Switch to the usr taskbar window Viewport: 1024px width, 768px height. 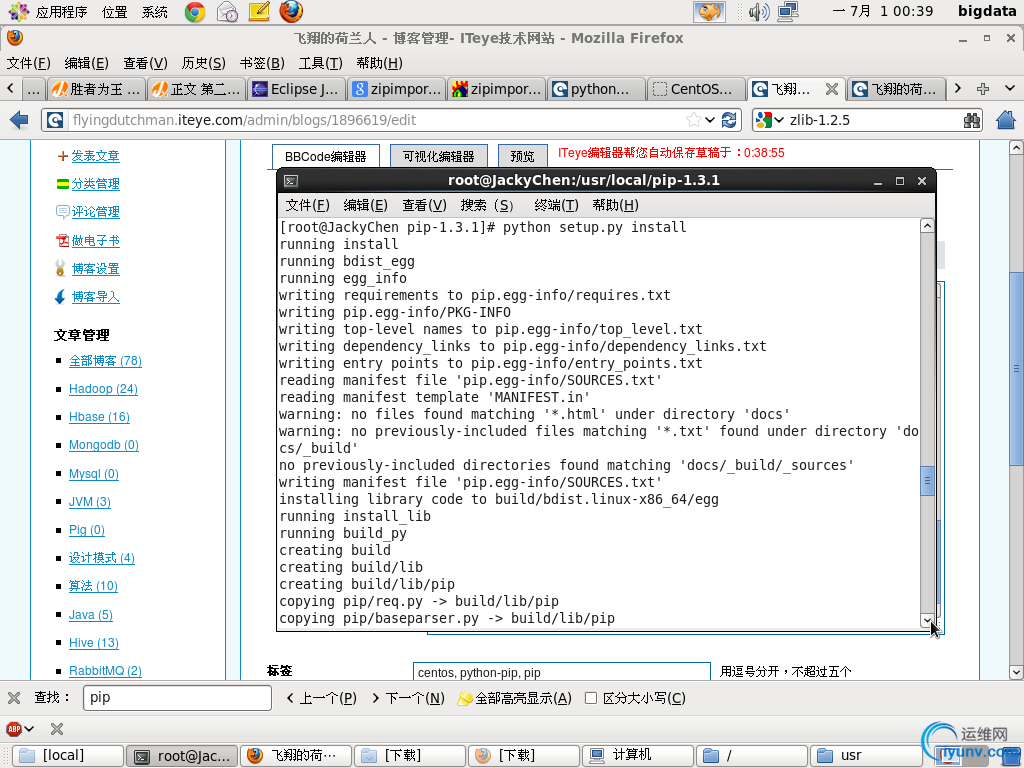[x=866, y=756]
